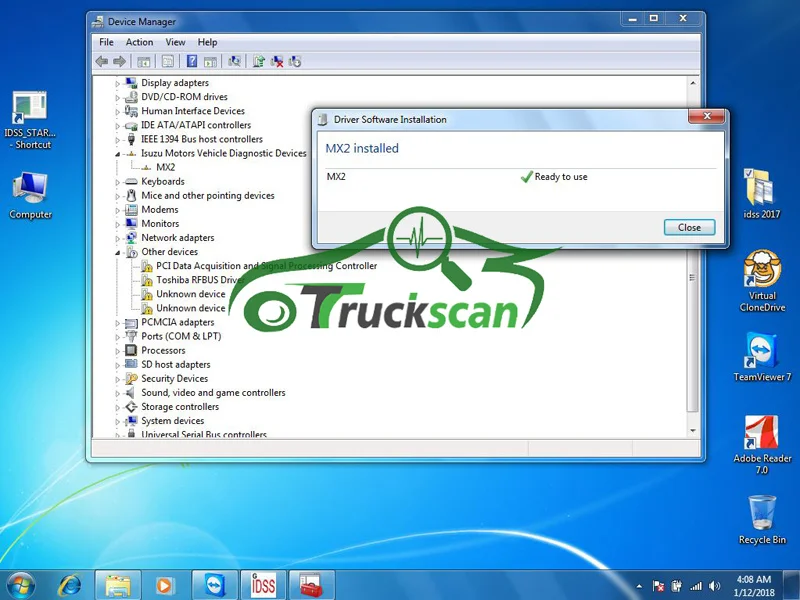Screen dimensions: 800x600
Task: Click the blue Help question mark icon
Action: point(192,62)
